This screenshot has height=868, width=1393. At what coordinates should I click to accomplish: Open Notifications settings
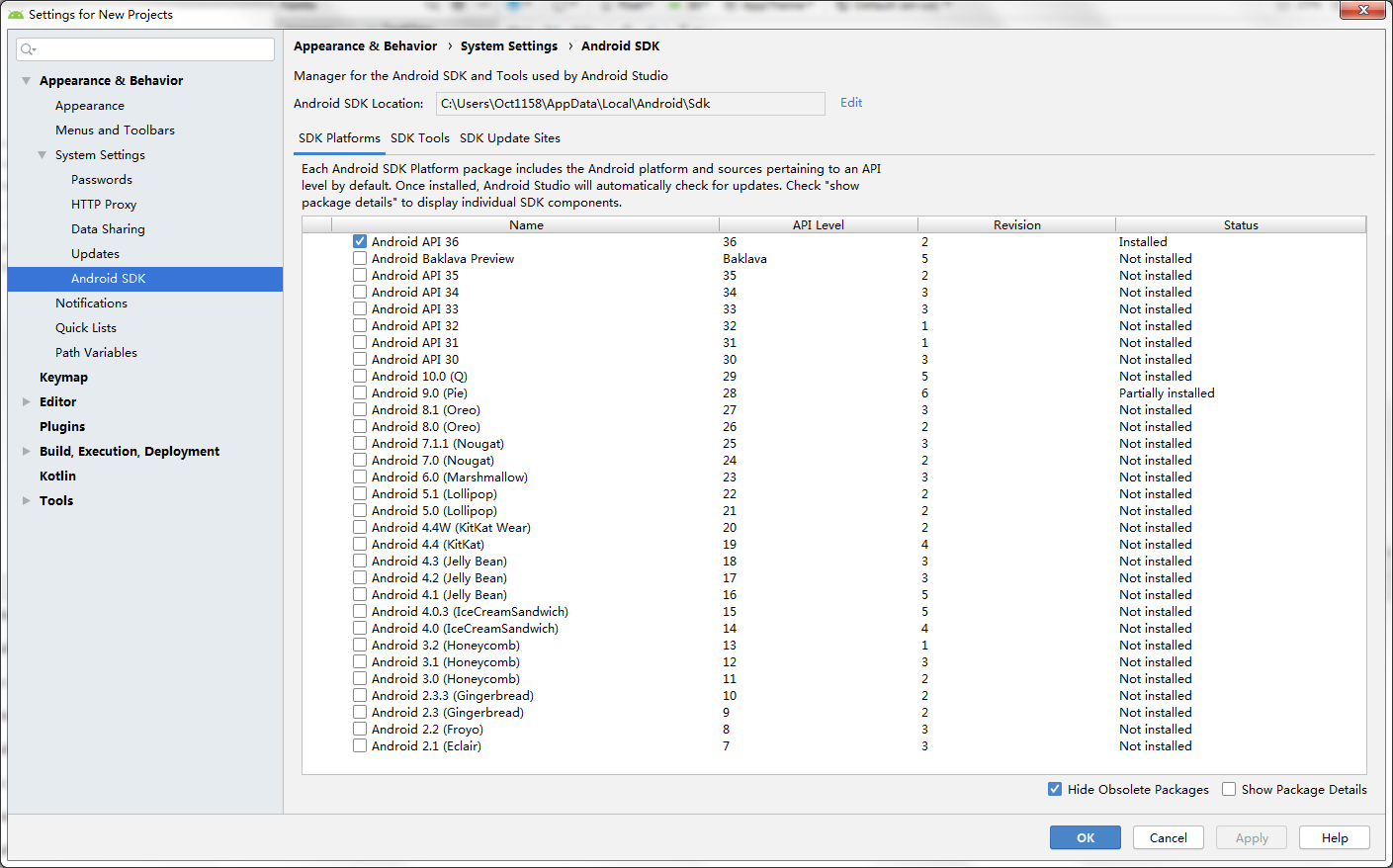click(91, 304)
